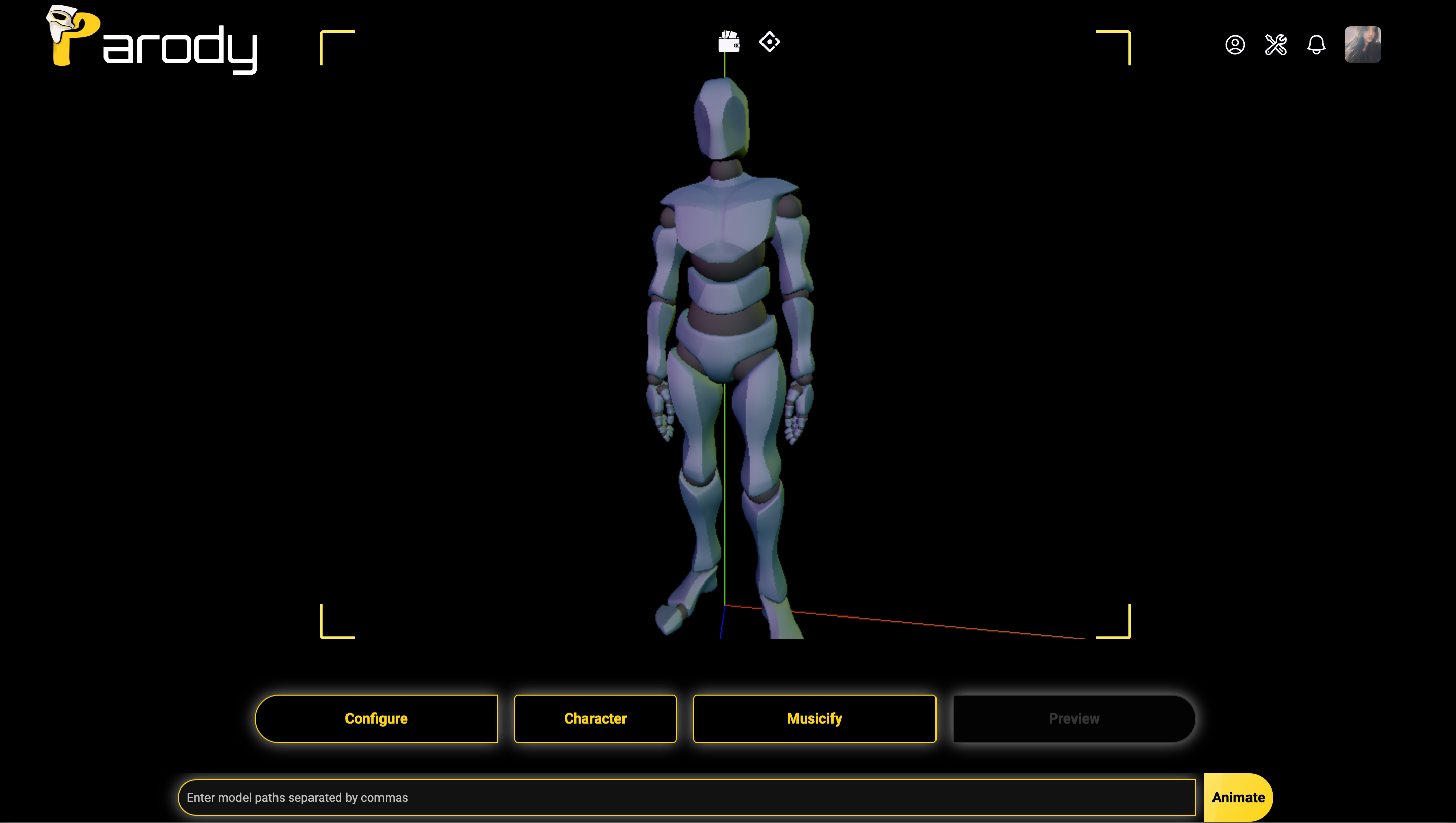Open the wrench and screwdriver tools
This screenshot has height=823, width=1456.
coord(1276,45)
